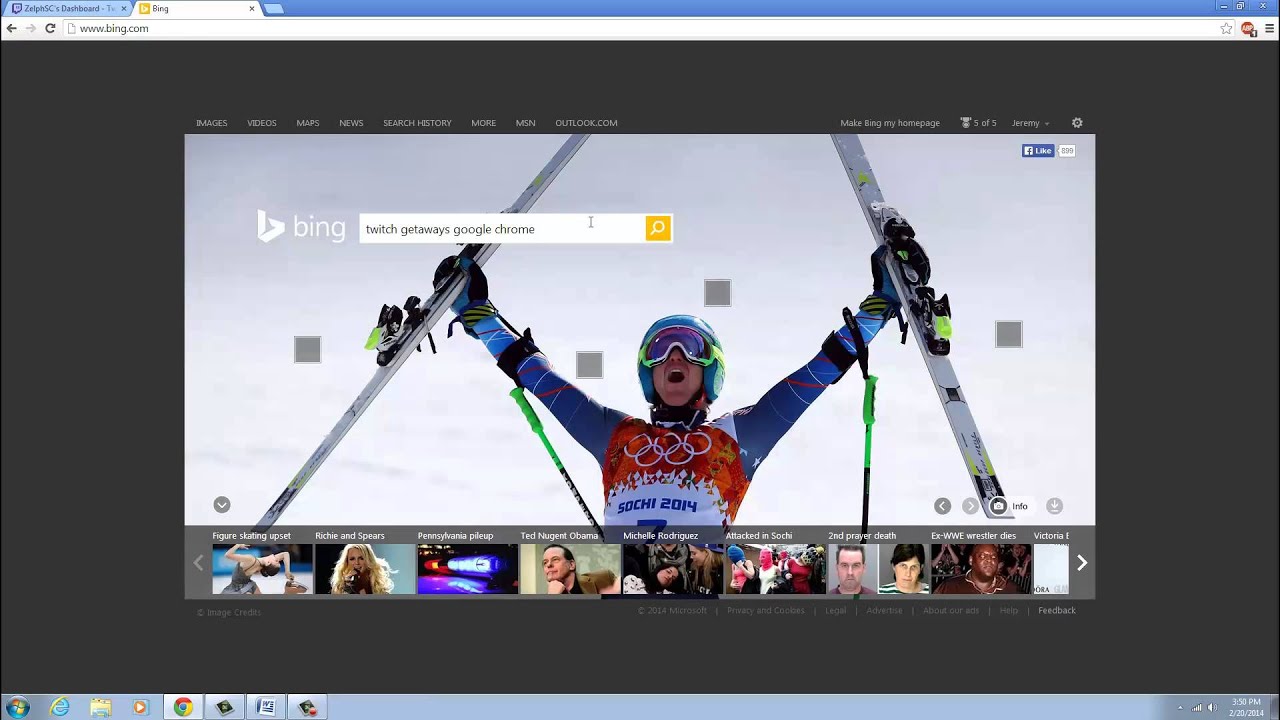
Task: Open About our ads link
Action: point(951,610)
